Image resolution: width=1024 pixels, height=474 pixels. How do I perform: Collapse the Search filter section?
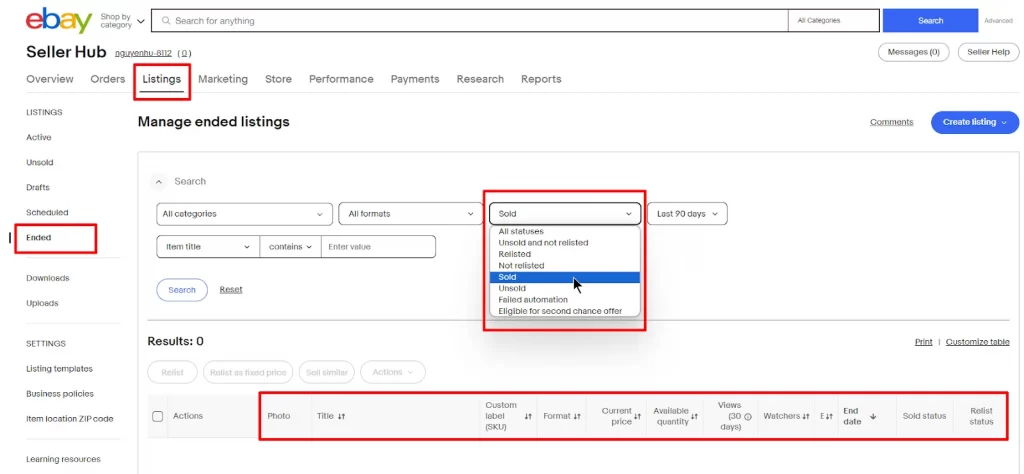pyautogui.click(x=158, y=182)
